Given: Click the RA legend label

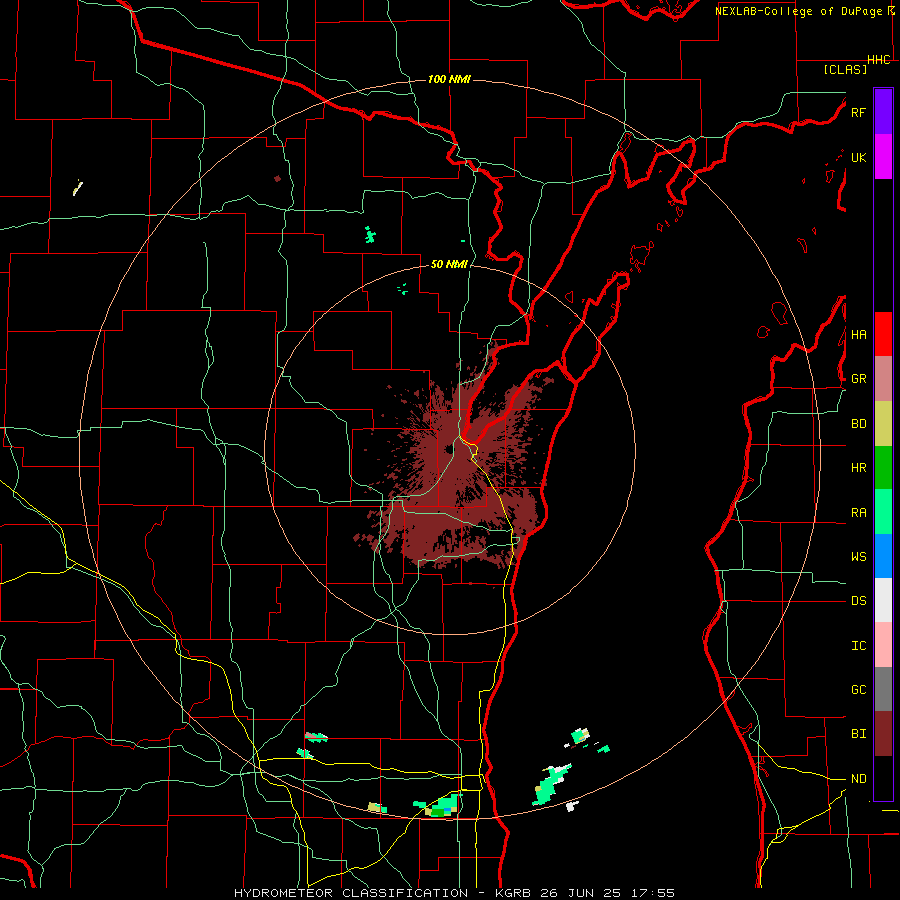Looking at the screenshot, I should tap(858, 513).
